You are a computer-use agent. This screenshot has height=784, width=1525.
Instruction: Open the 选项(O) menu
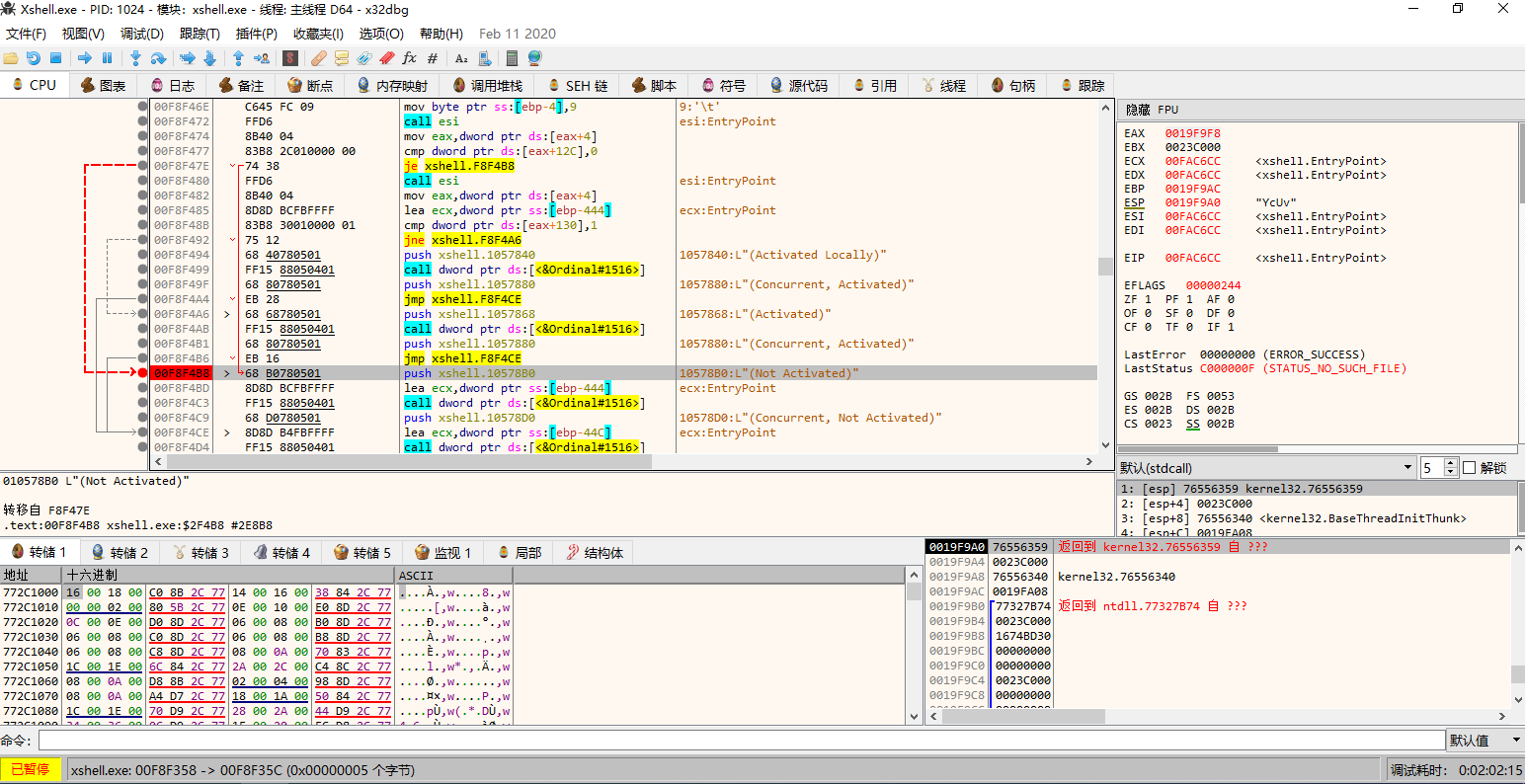coord(381,34)
